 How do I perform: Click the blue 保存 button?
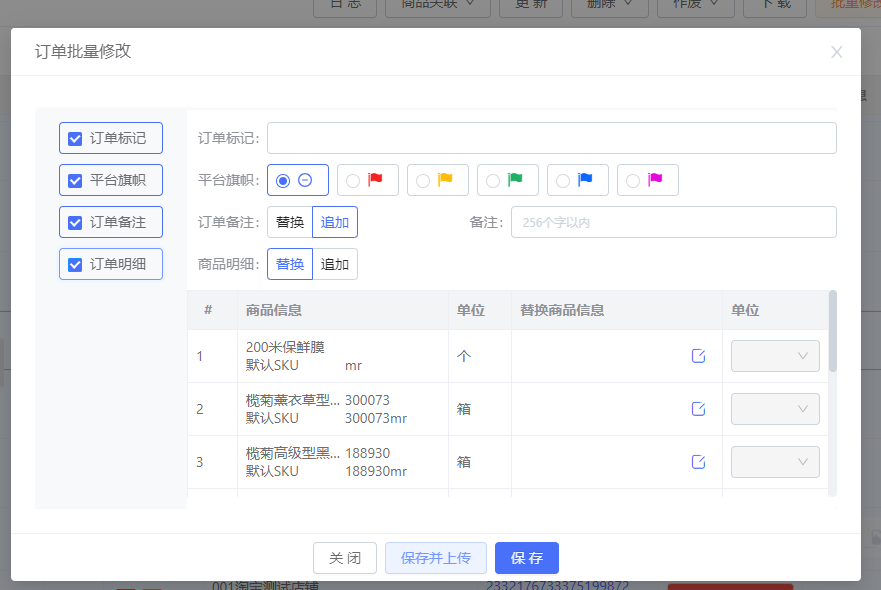tap(526, 558)
